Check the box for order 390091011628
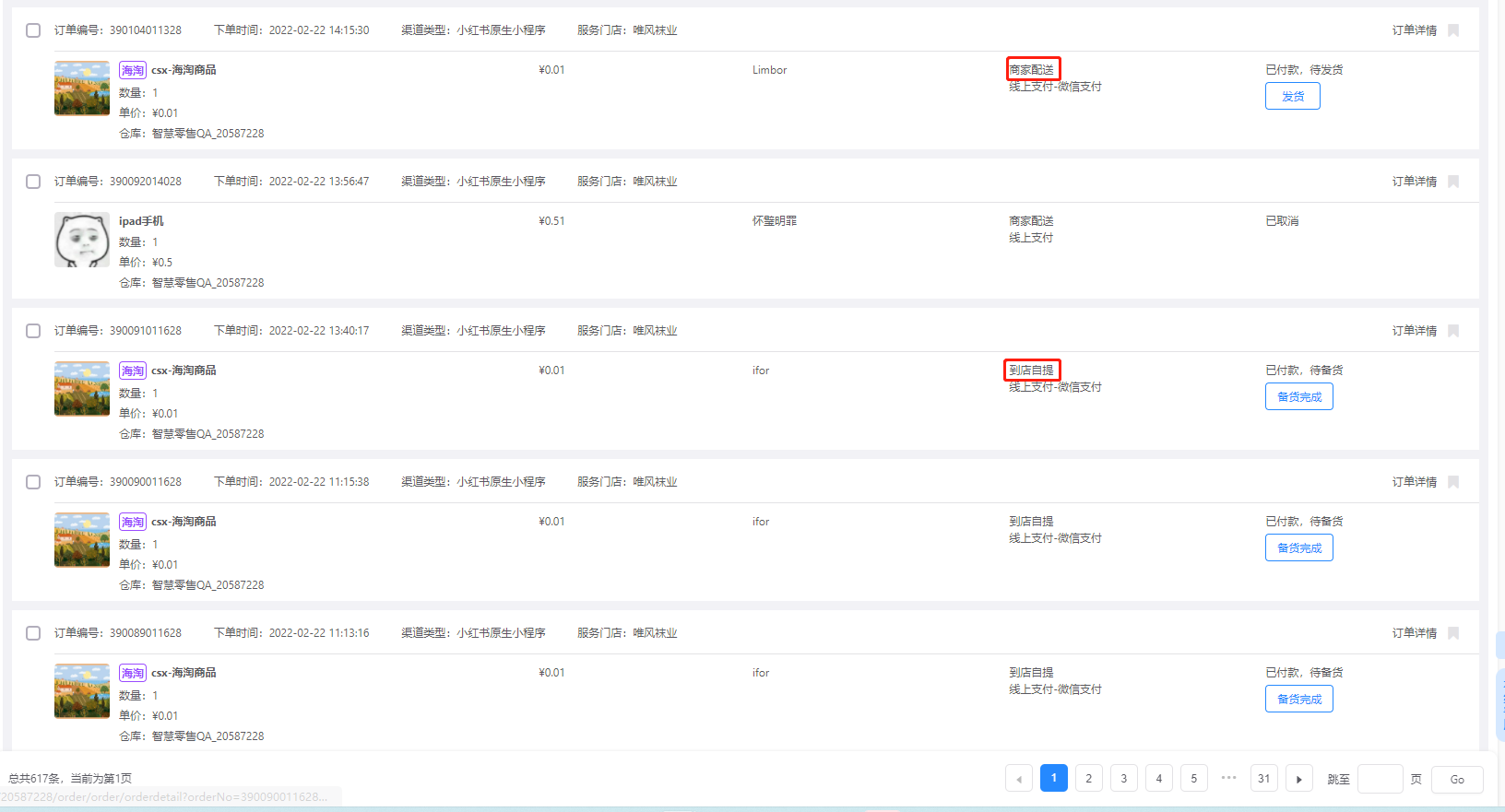This screenshot has width=1505, height=812. point(33,331)
